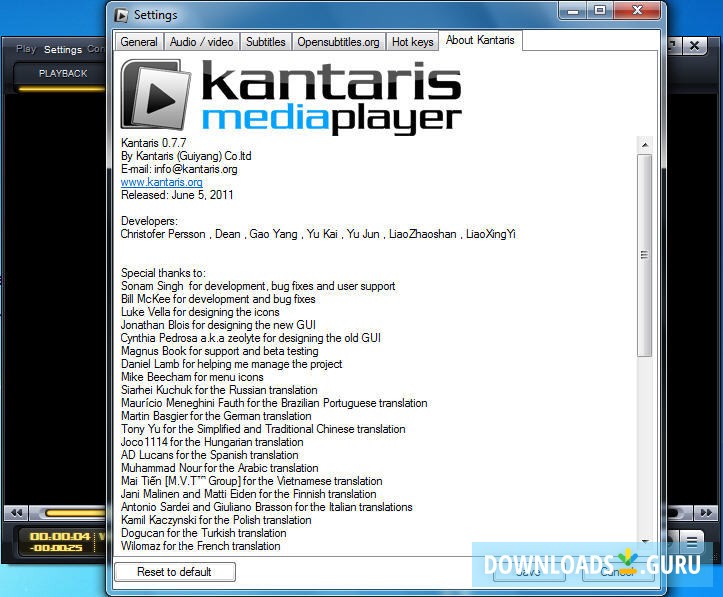Click the 'Martin Basgier' German translation line
723x597 pixels.
[216, 416]
